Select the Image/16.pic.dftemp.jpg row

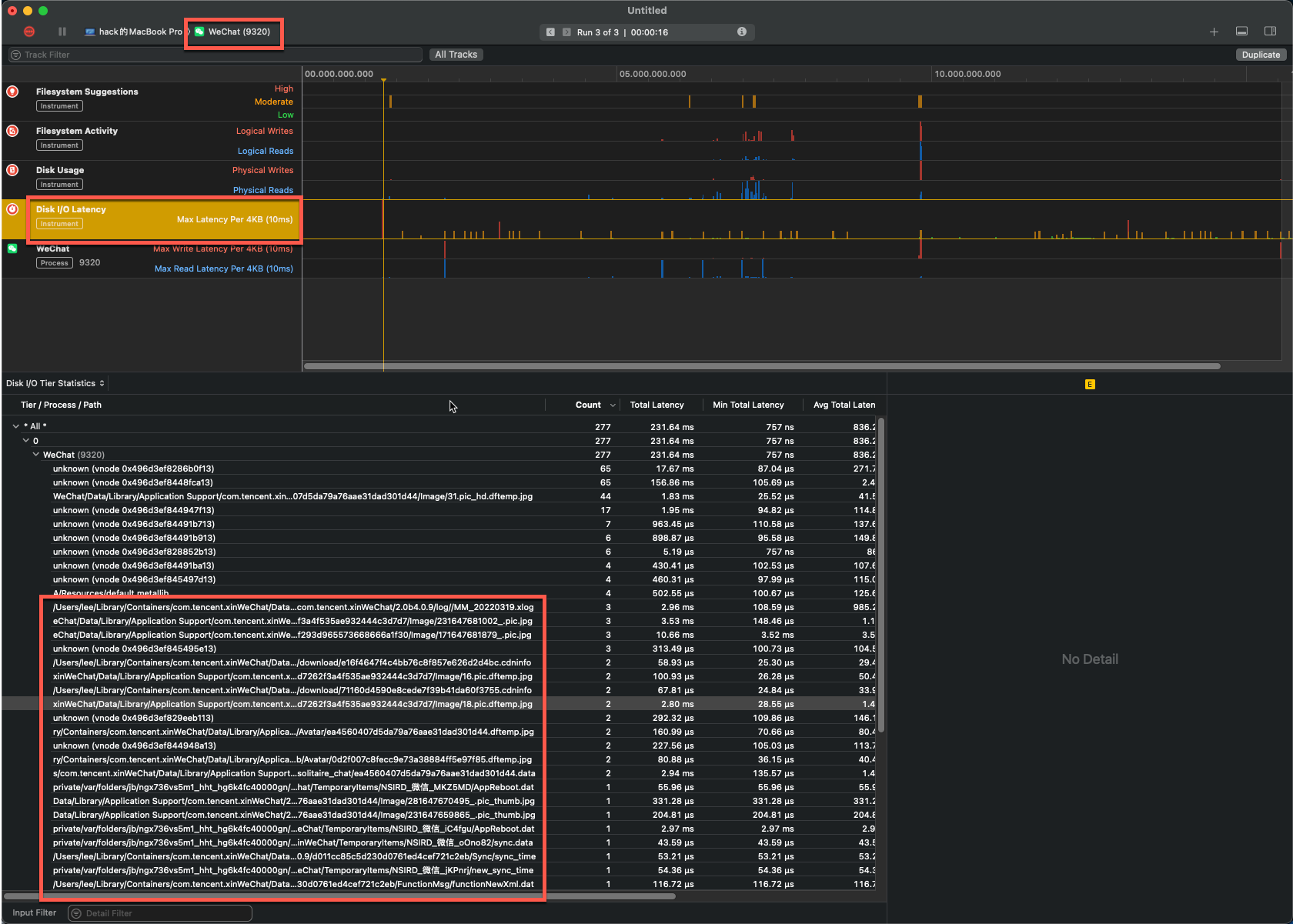(x=440, y=676)
